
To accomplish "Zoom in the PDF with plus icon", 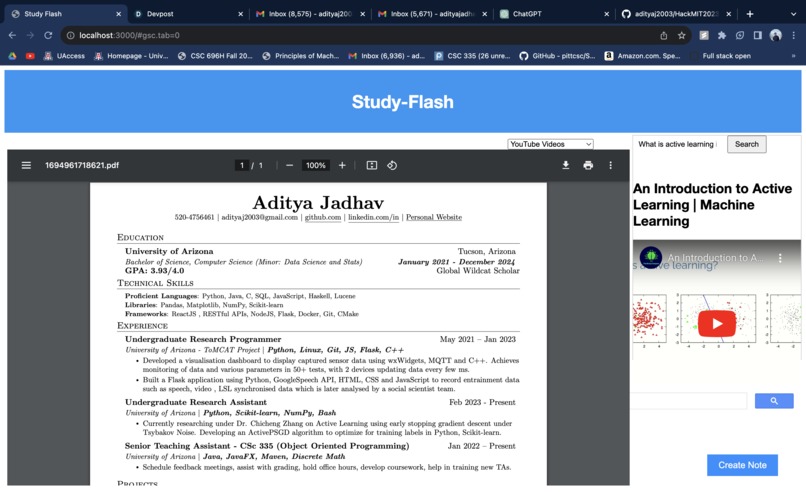I will coord(342,165).
